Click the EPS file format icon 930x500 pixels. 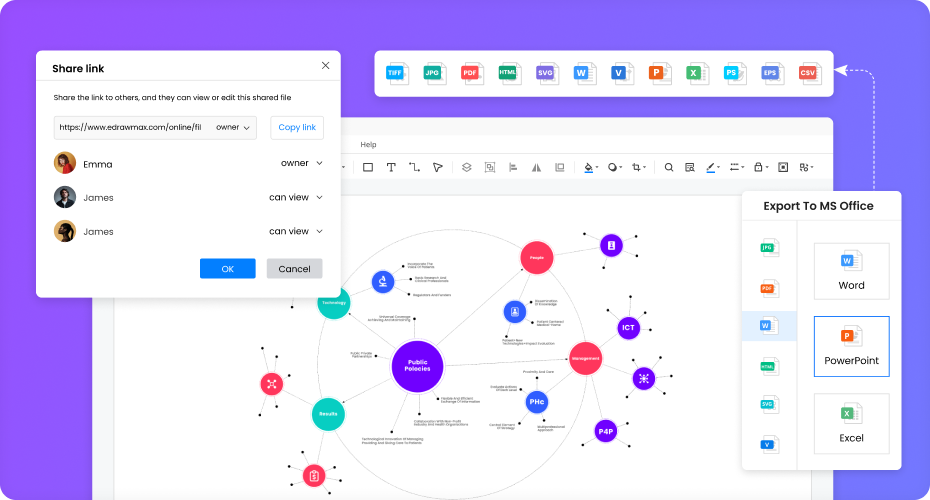click(771, 73)
